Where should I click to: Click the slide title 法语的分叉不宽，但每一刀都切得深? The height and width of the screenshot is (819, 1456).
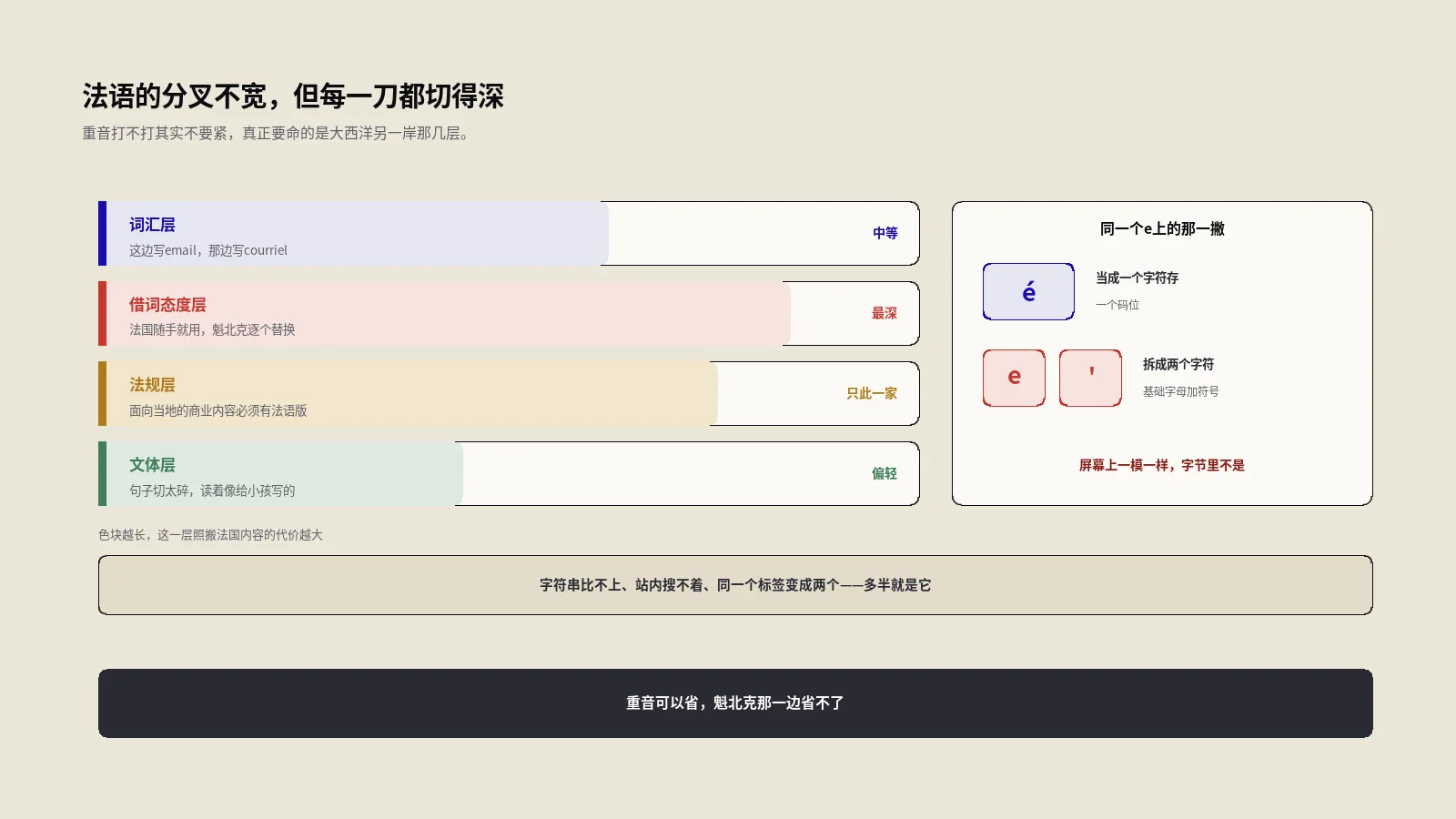(x=293, y=96)
